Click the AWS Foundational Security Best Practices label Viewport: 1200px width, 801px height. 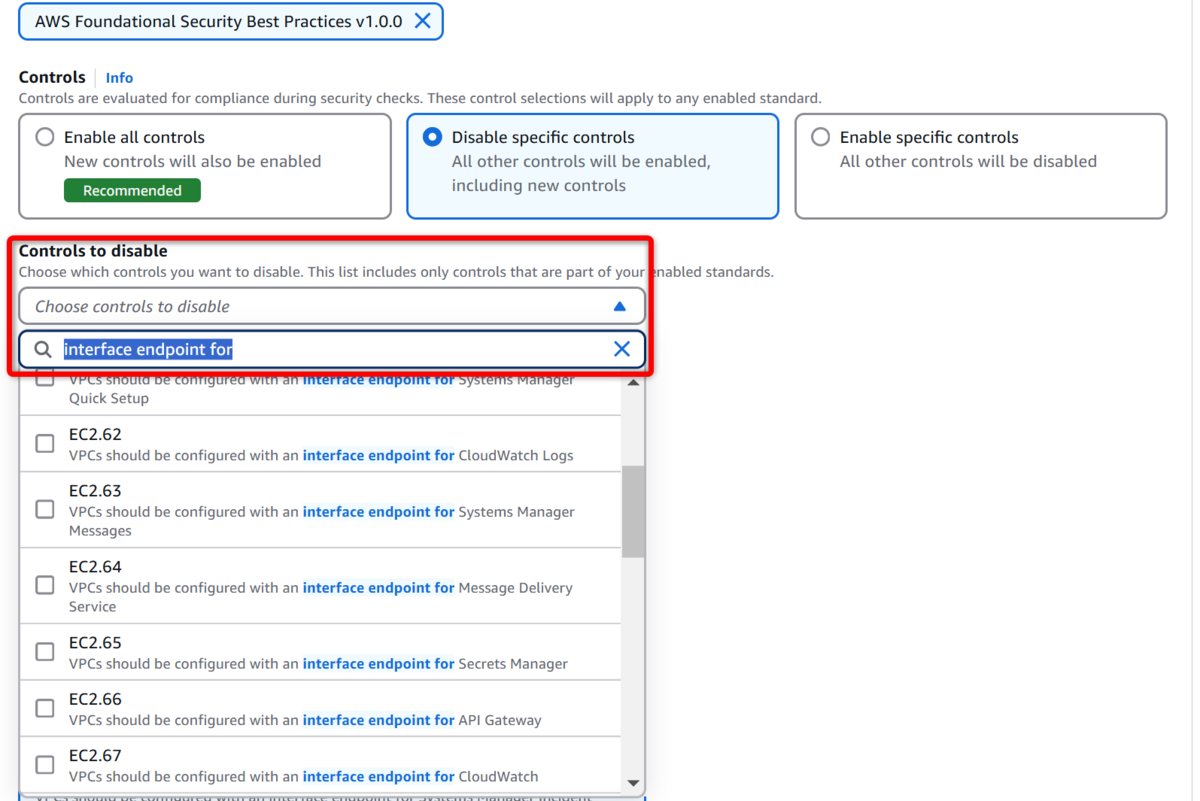tap(219, 21)
